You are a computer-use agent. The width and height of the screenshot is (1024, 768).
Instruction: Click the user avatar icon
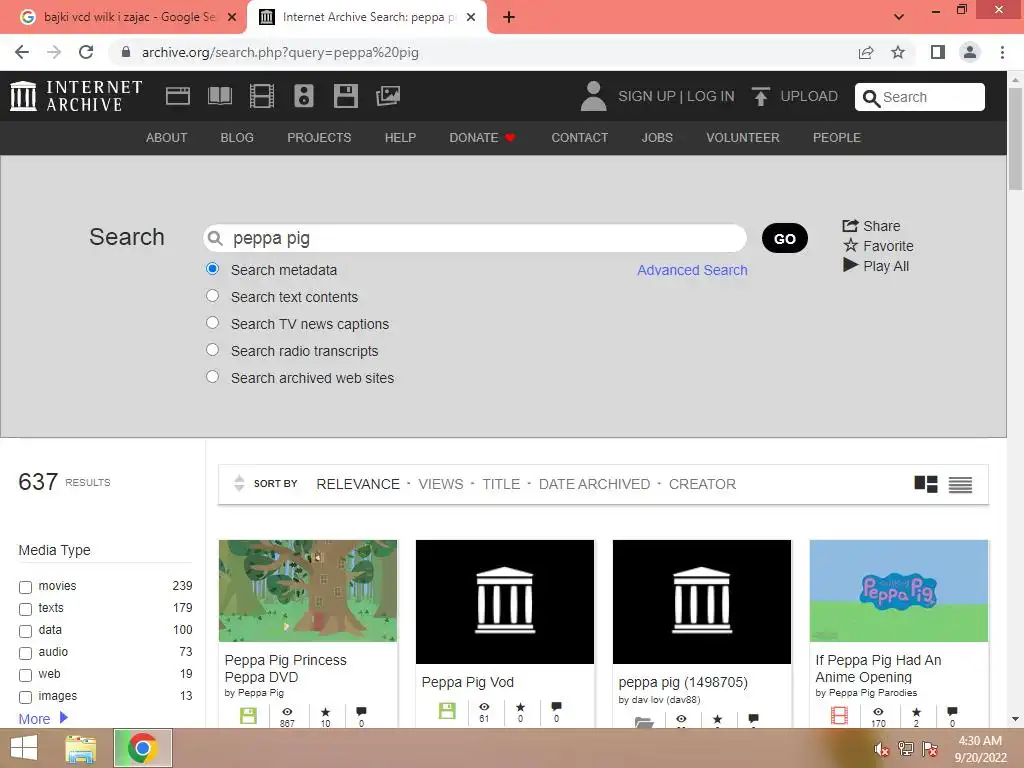click(594, 96)
